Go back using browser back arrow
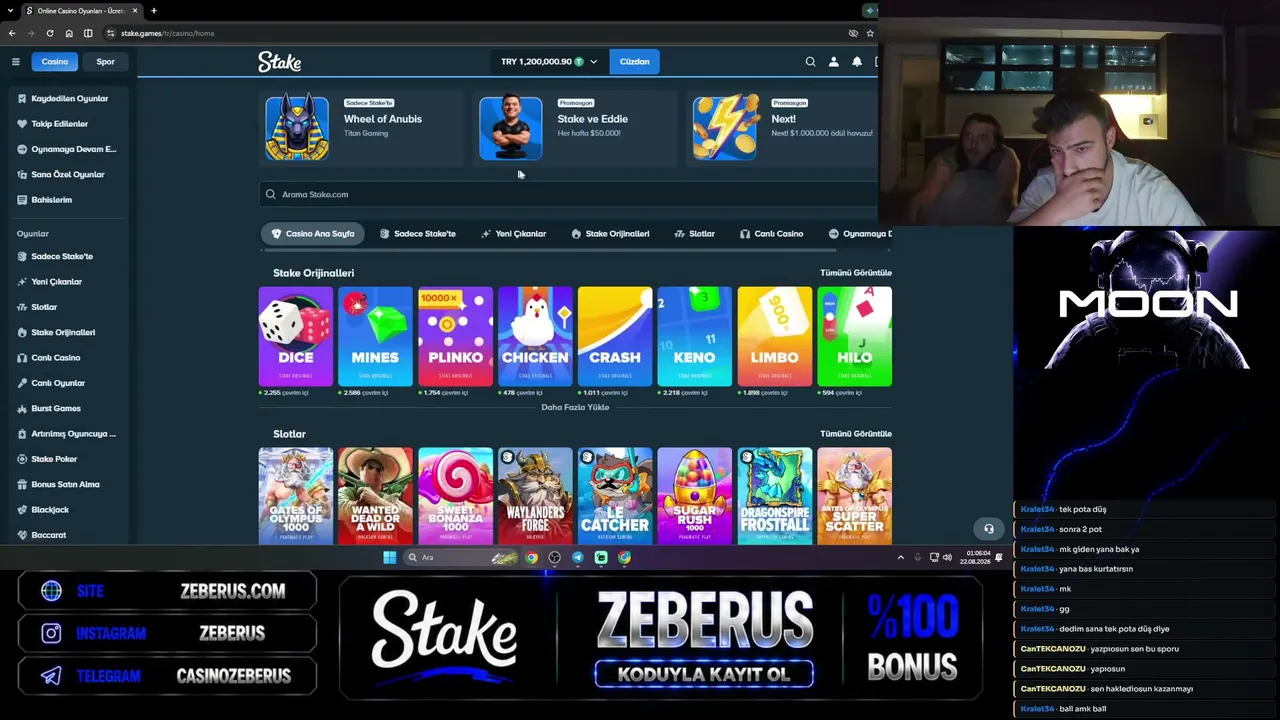Screen dimensions: 1280x720 point(12,33)
